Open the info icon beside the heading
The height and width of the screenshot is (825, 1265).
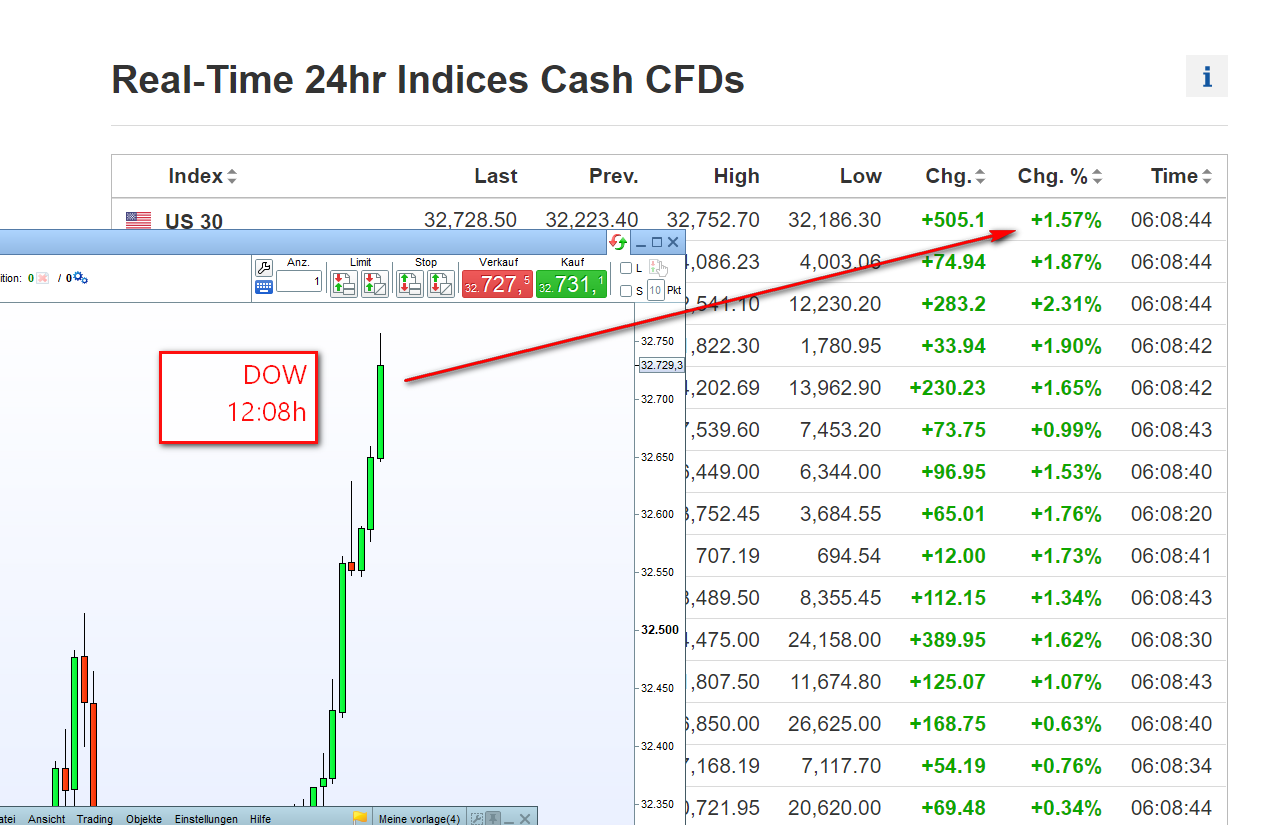[x=1206, y=76]
